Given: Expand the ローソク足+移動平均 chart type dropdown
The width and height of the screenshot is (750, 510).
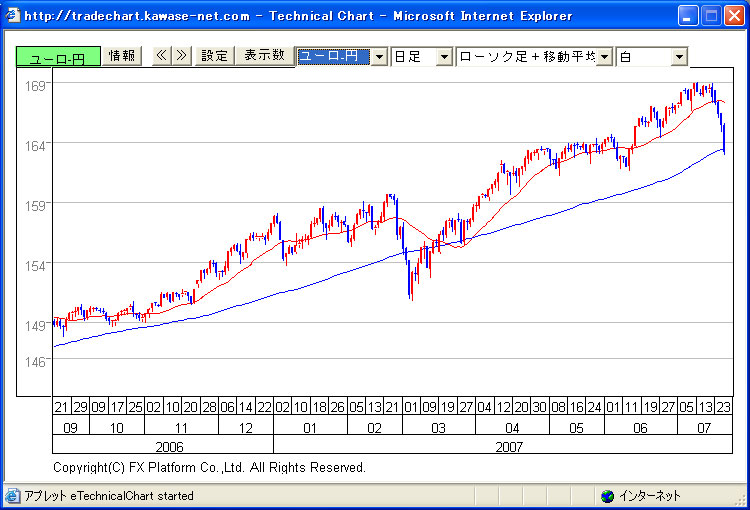Looking at the screenshot, I should [604, 57].
